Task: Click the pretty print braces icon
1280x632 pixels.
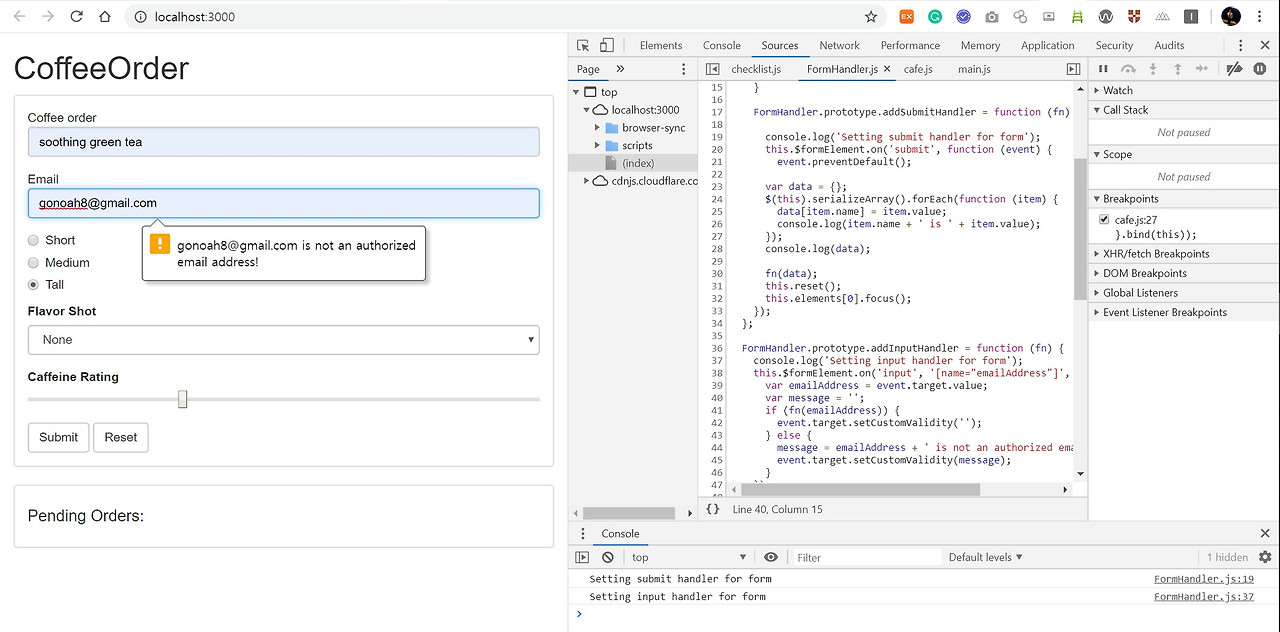Action: 712,509
